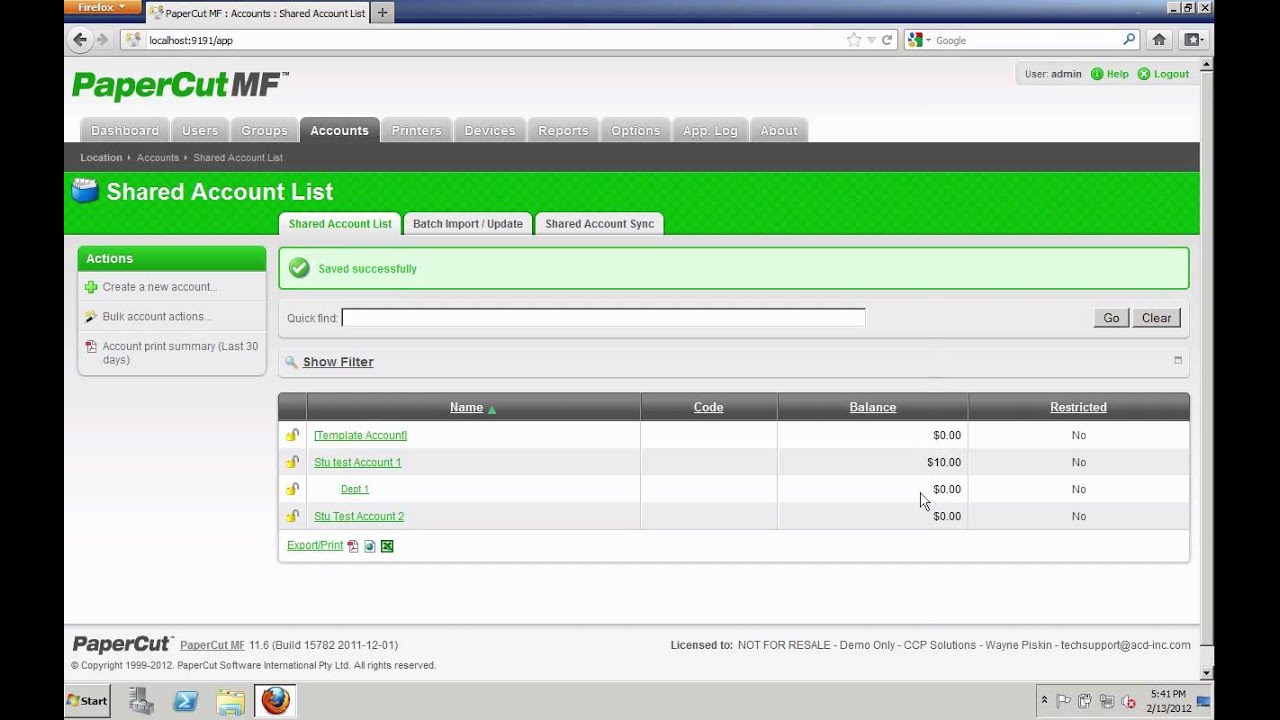1280x720 pixels.
Task: Open the About tab
Action: [779, 130]
